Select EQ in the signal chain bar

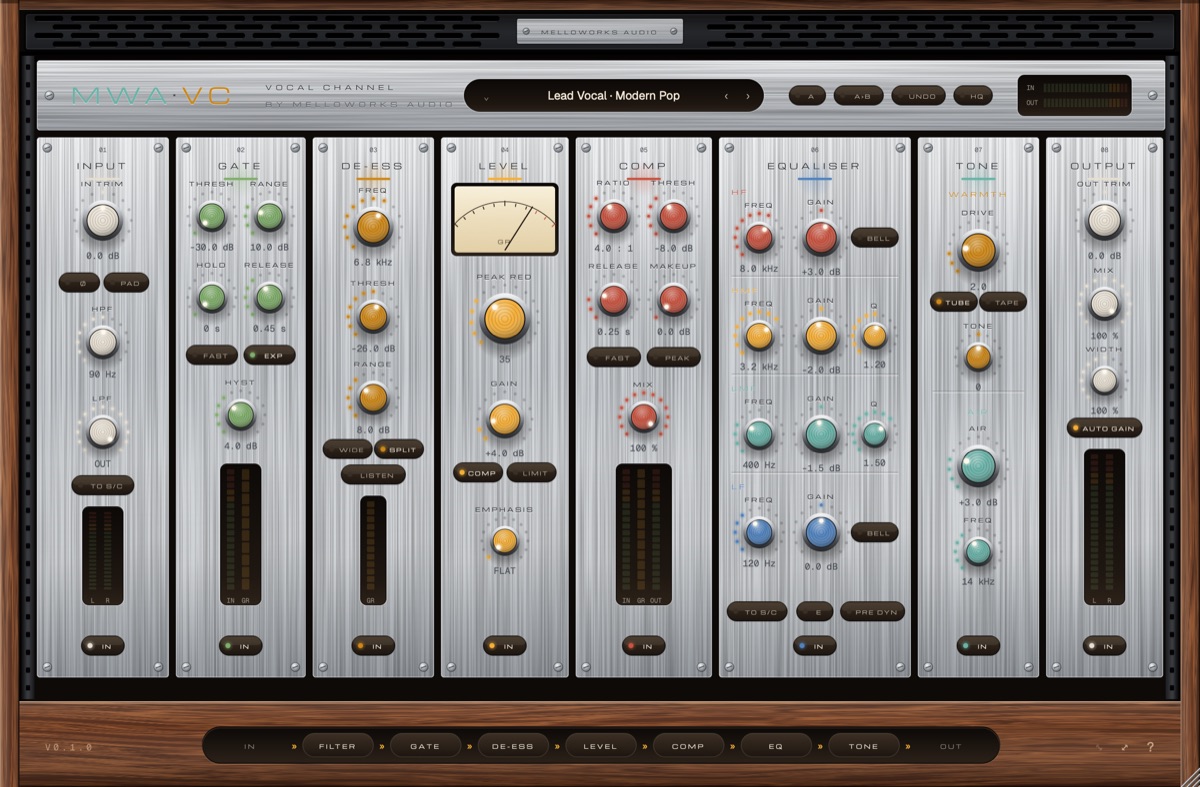point(776,746)
